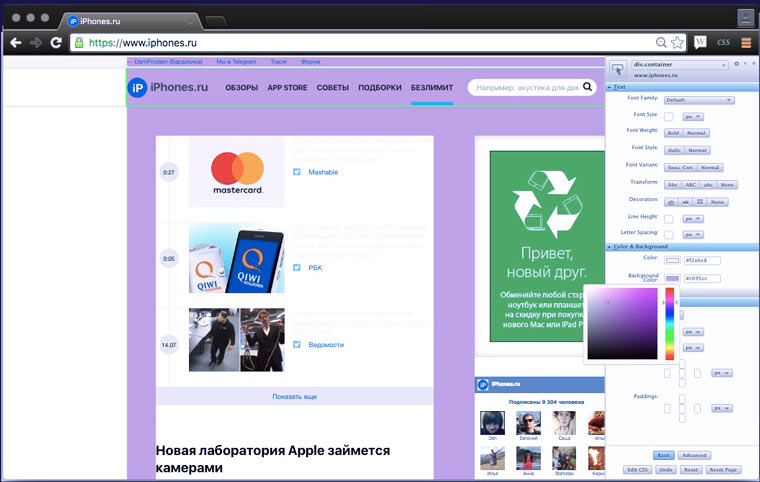Screen dimensions: 760x482
Task: Click the green padlock in the address bar
Action: (x=79, y=43)
